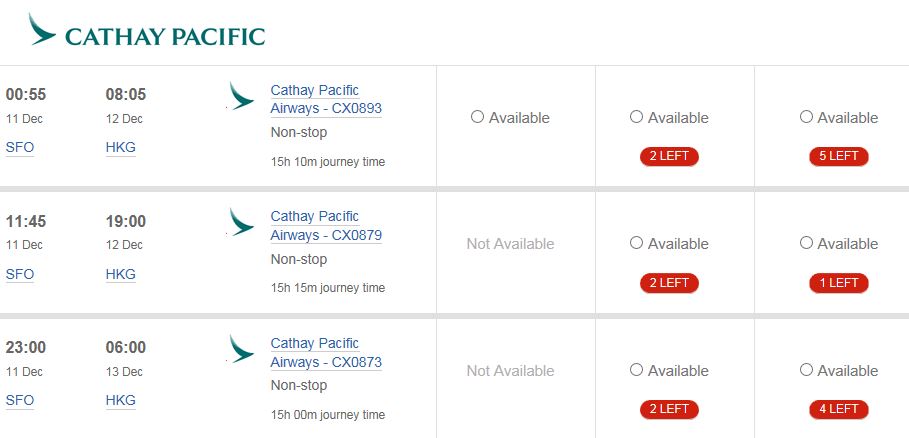The image size is (909, 438).
Task: Pick CX0873 fare with 4 left
Action: click(x=807, y=370)
